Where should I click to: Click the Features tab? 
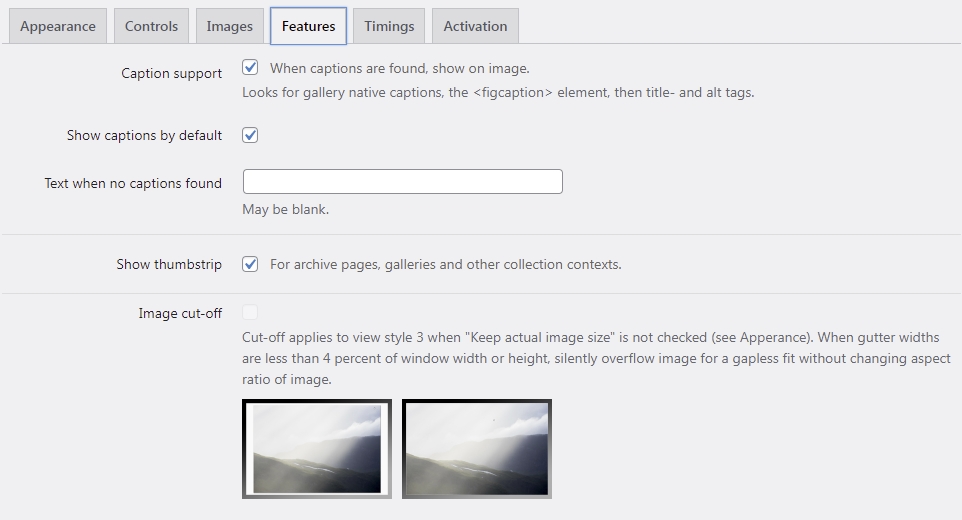(309, 26)
